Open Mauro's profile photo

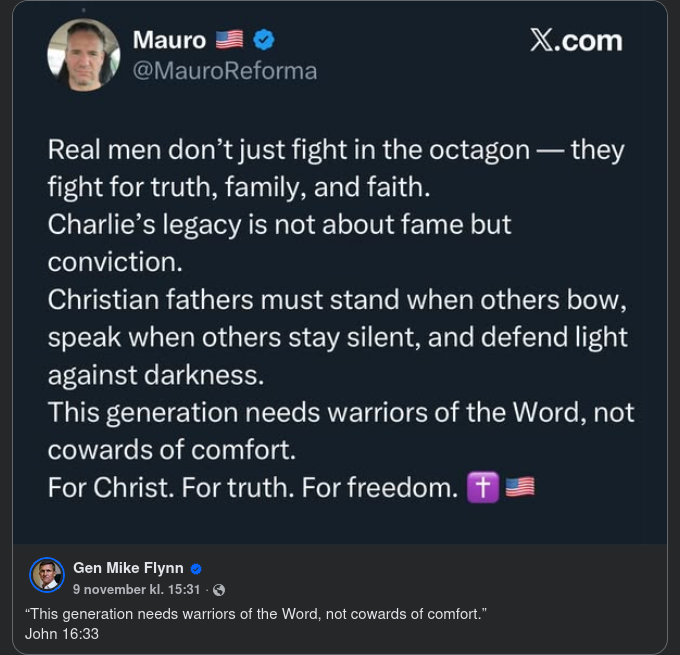84,56
